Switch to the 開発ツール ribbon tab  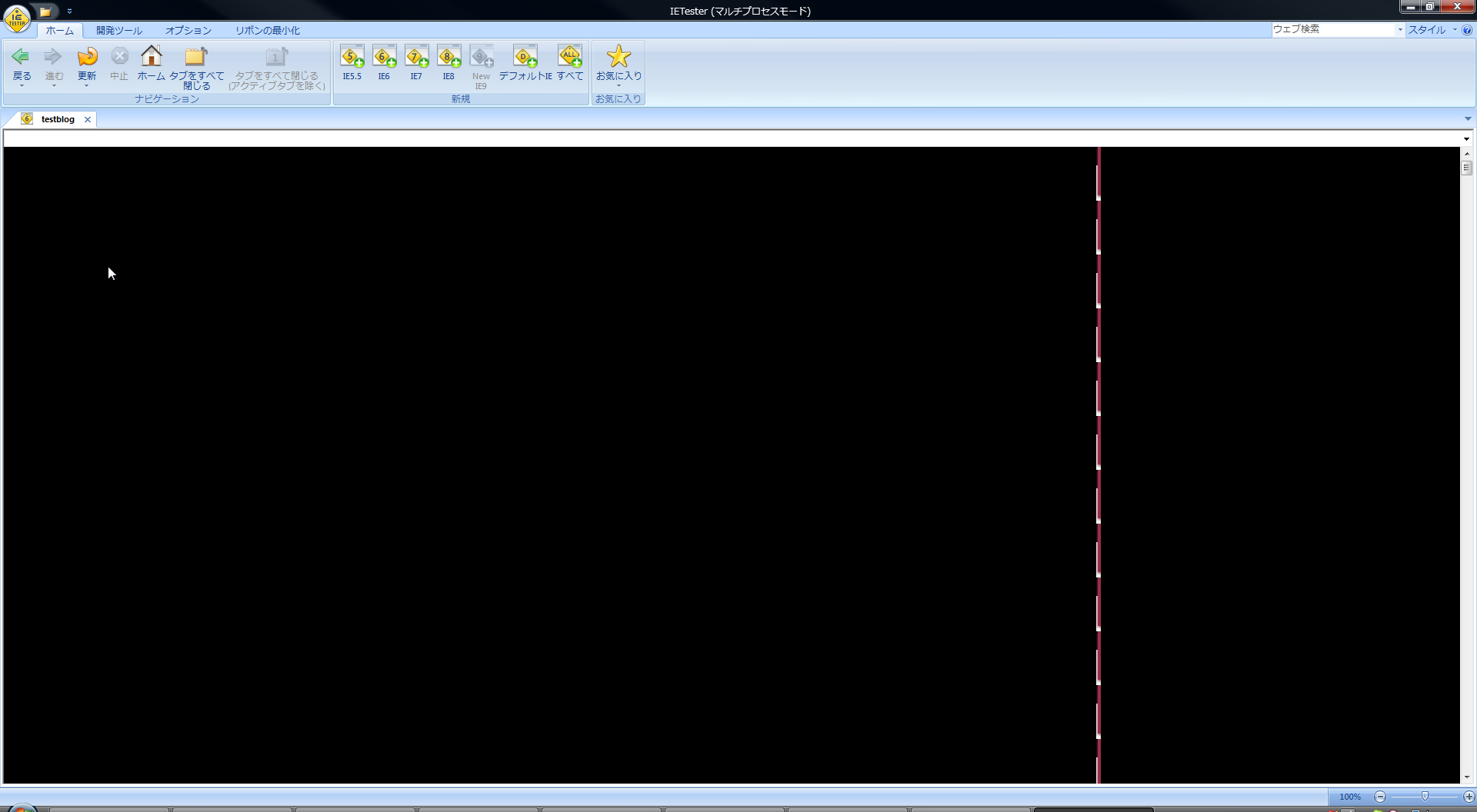pos(119,31)
